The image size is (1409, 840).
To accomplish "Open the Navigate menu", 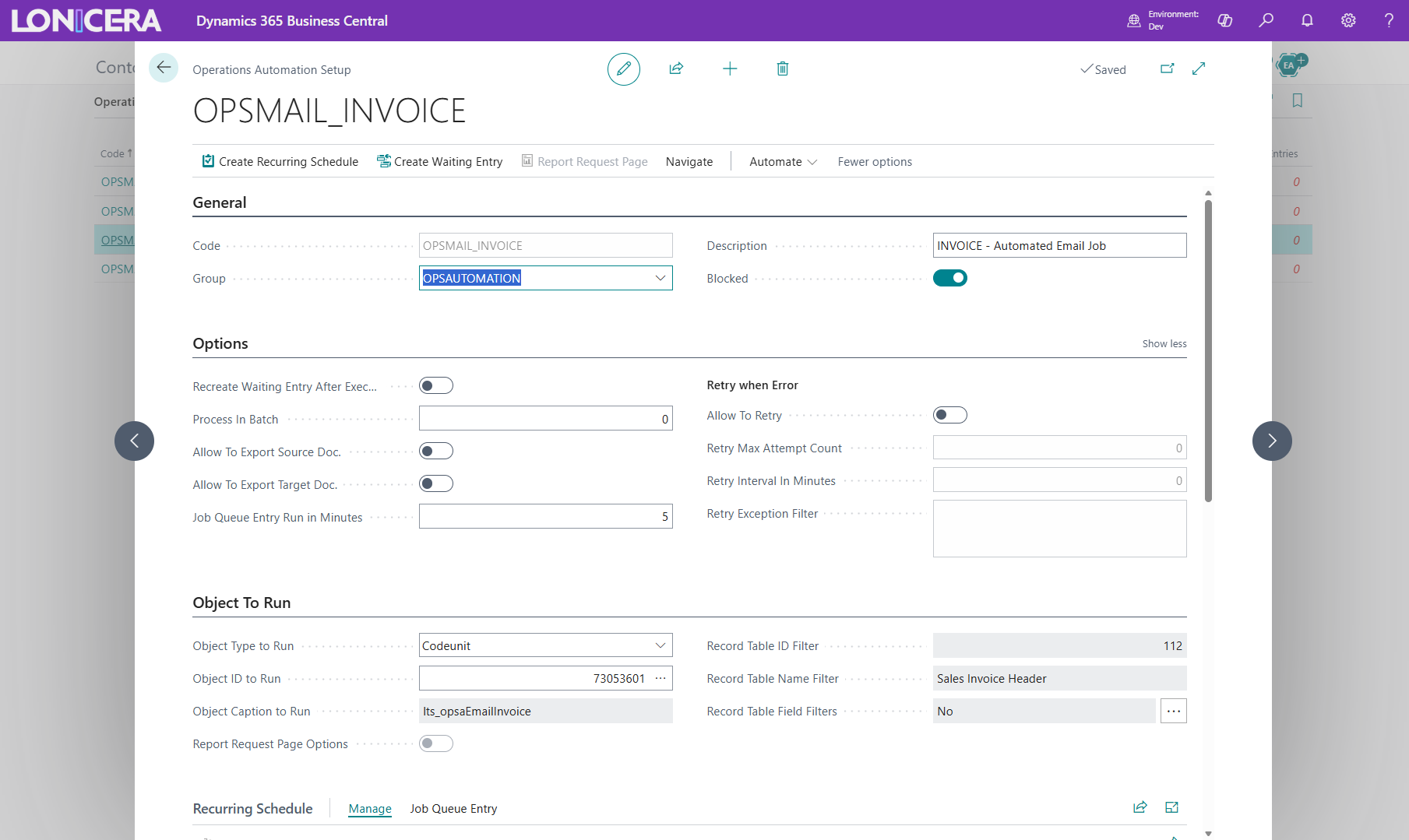I will pyautogui.click(x=689, y=161).
